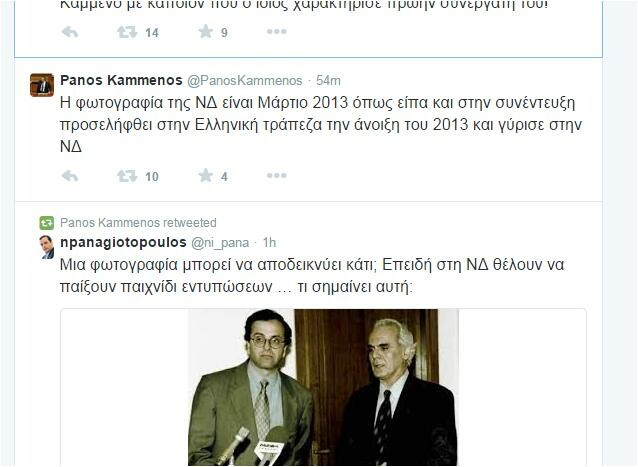
Task: Open more options on the 54m tweet
Action: (x=277, y=175)
